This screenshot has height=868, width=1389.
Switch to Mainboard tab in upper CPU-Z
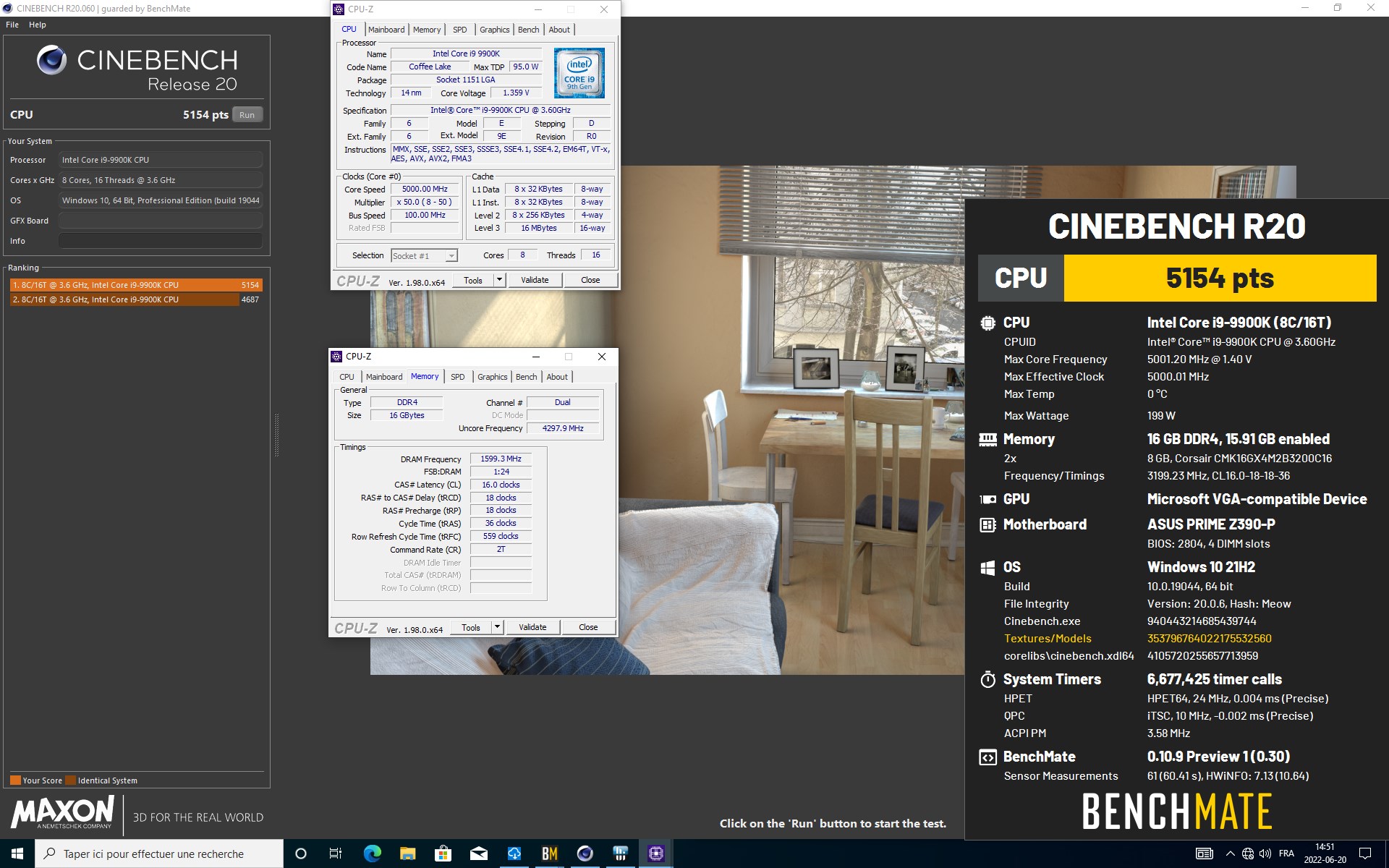point(386,30)
